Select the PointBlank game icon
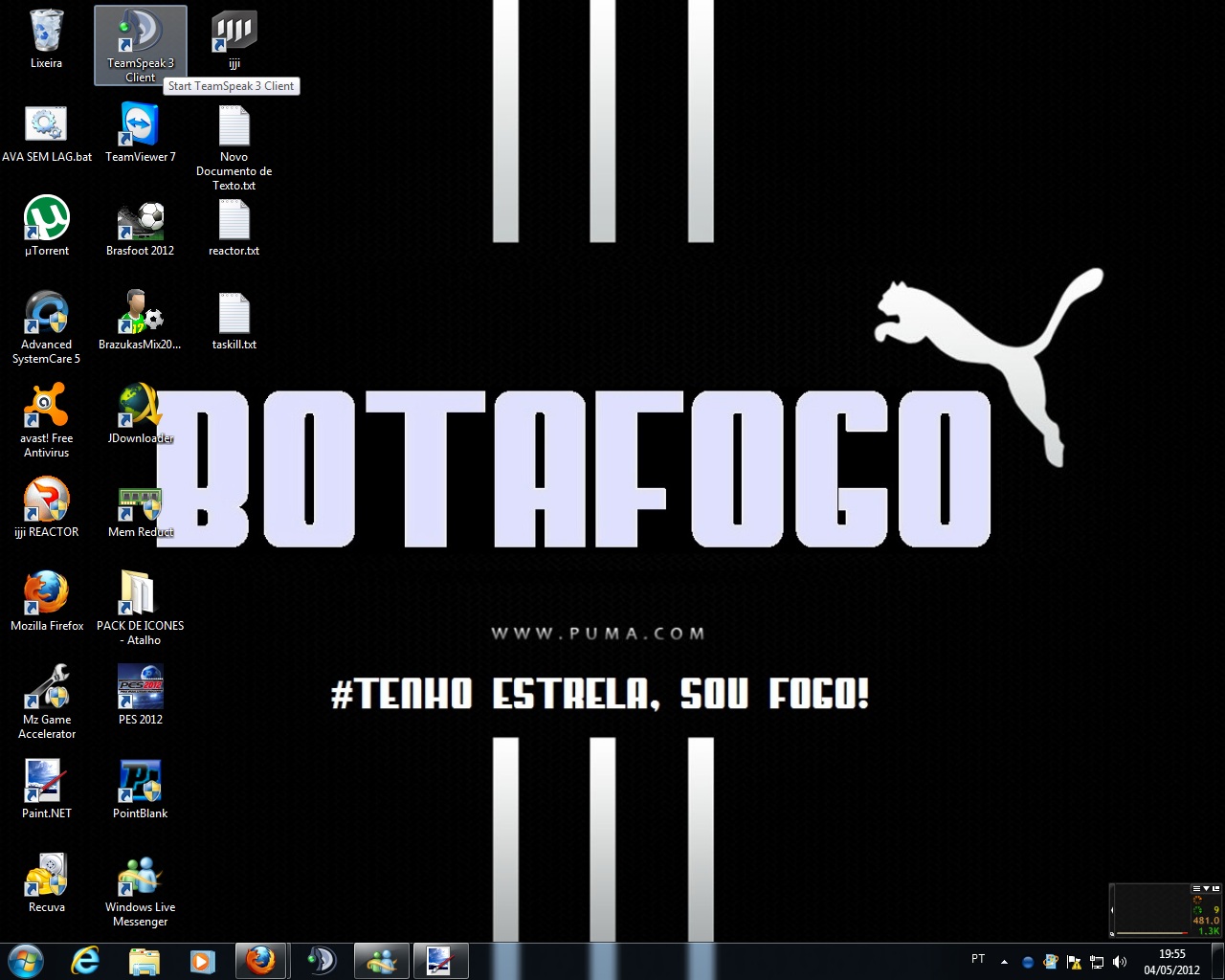 point(140,783)
